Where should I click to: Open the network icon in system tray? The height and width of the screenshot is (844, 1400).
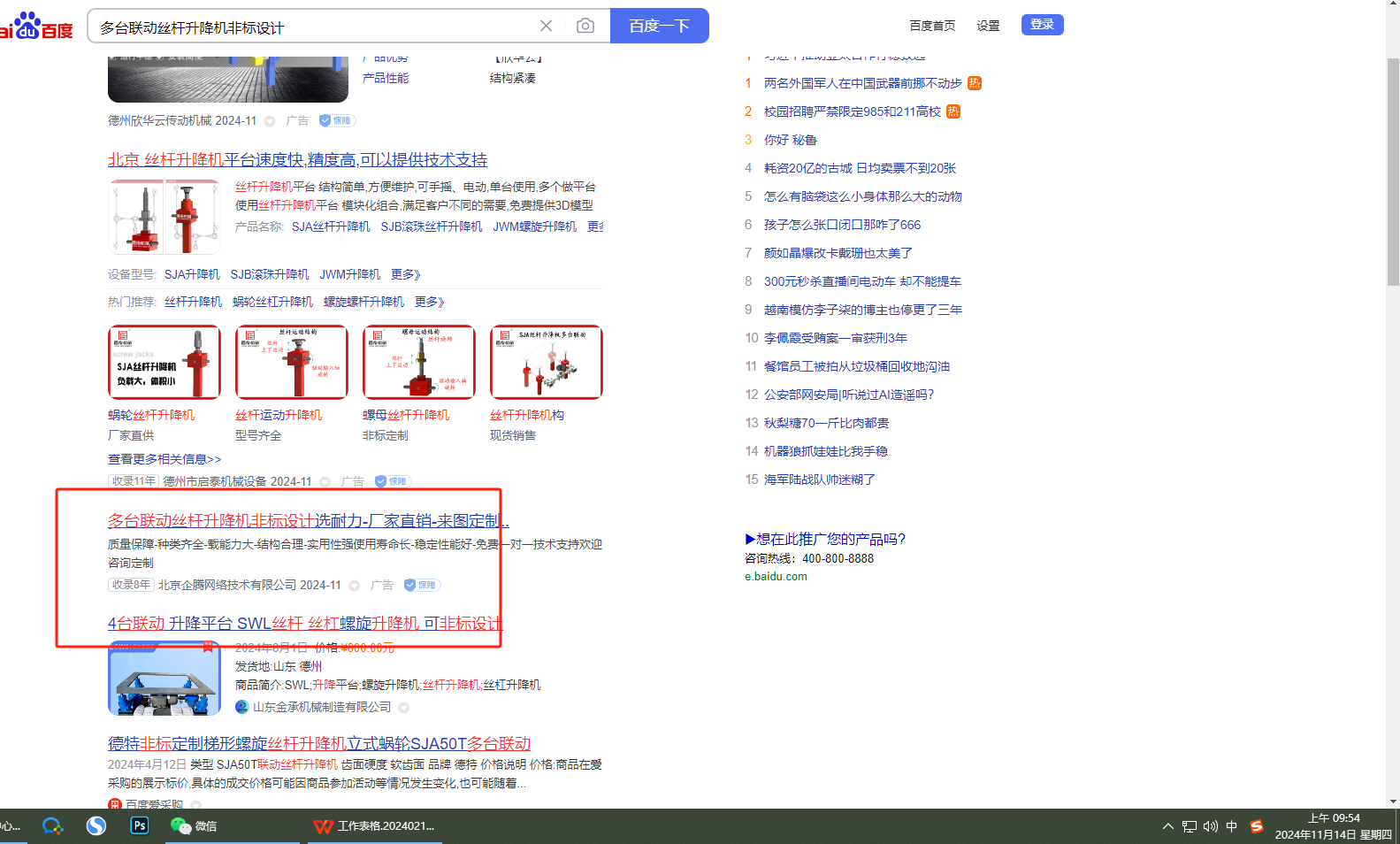tap(1190, 826)
